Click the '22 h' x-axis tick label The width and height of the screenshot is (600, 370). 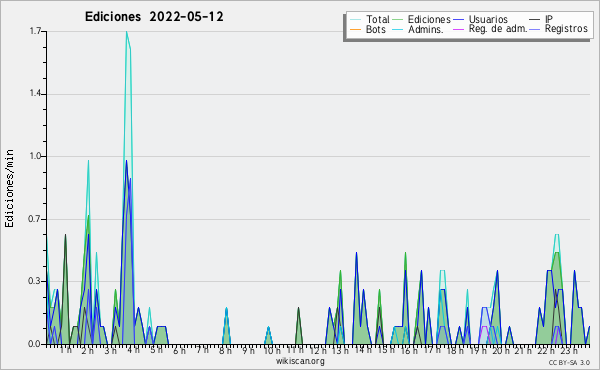tap(546, 350)
